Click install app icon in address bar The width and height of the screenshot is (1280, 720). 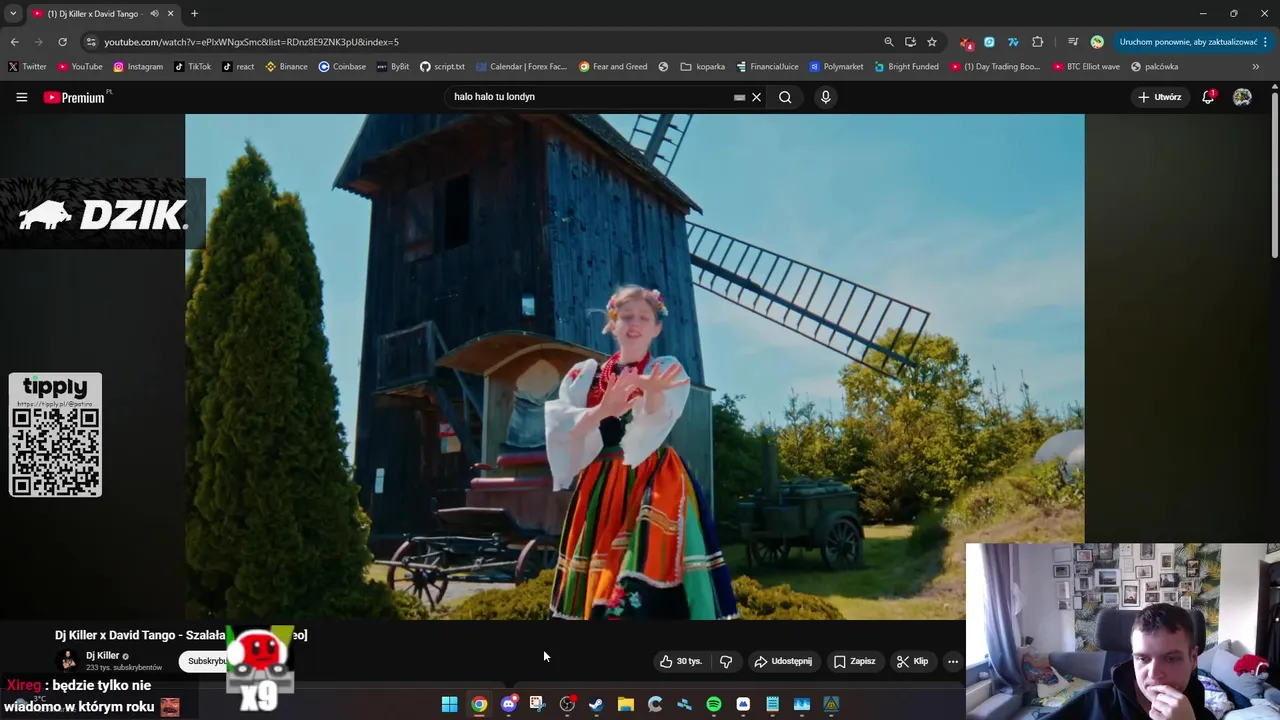[x=910, y=42]
